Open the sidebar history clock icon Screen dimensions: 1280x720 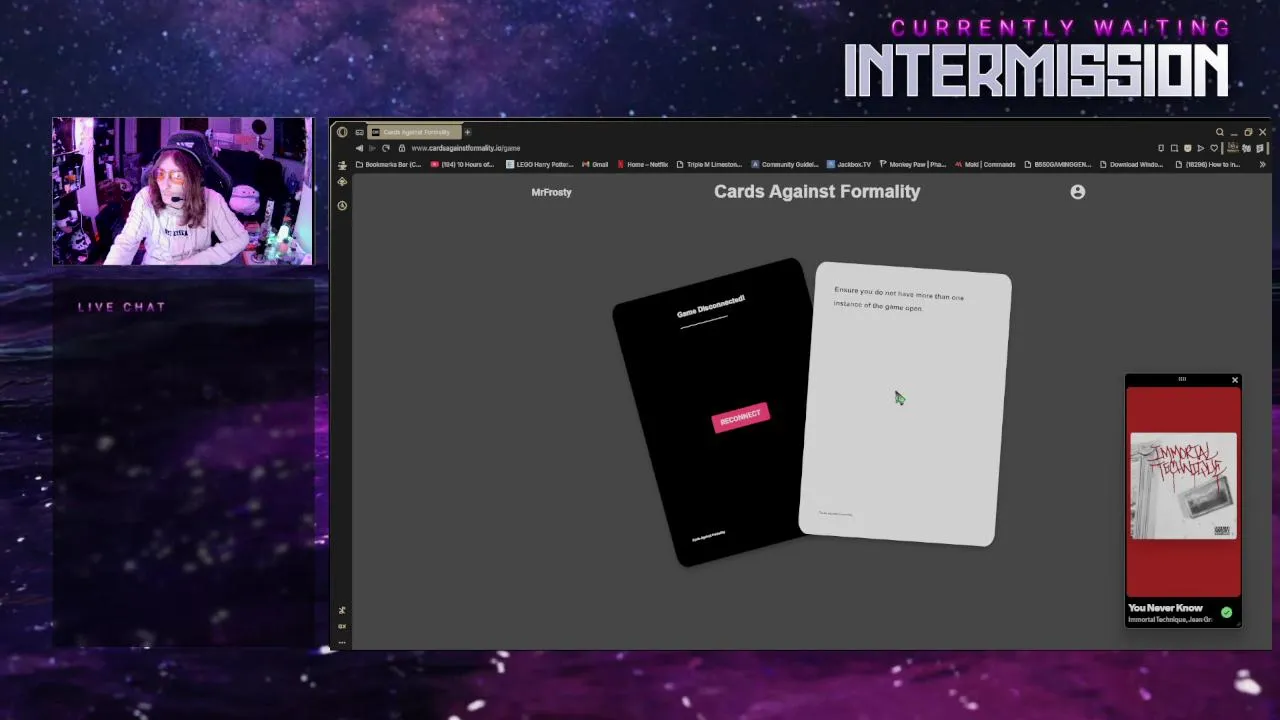tap(342, 206)
